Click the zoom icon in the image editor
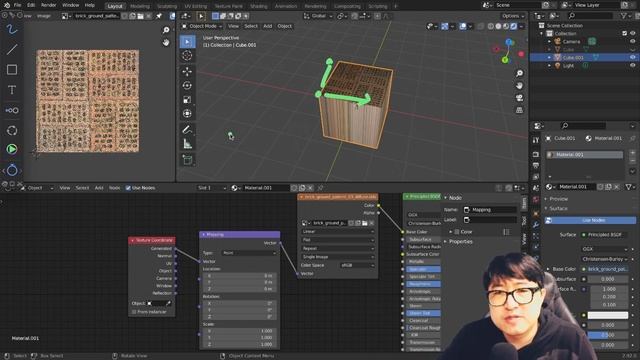Viewport: 640px width, 360px height. tap(166, 30)
